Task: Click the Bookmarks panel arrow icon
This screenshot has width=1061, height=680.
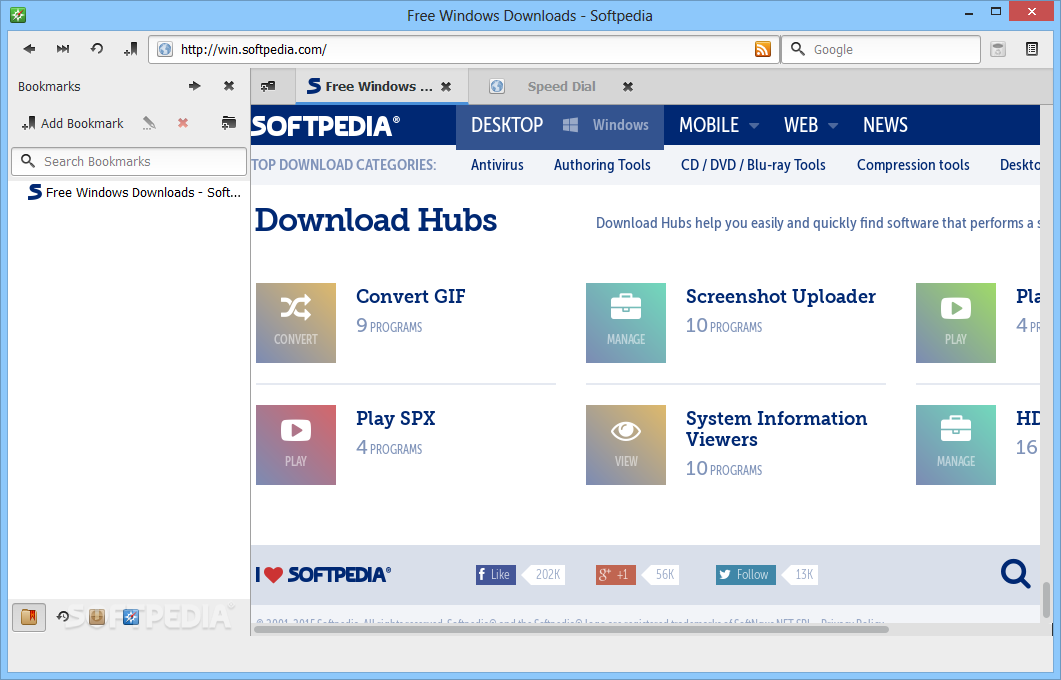Action: pos(194,86)
